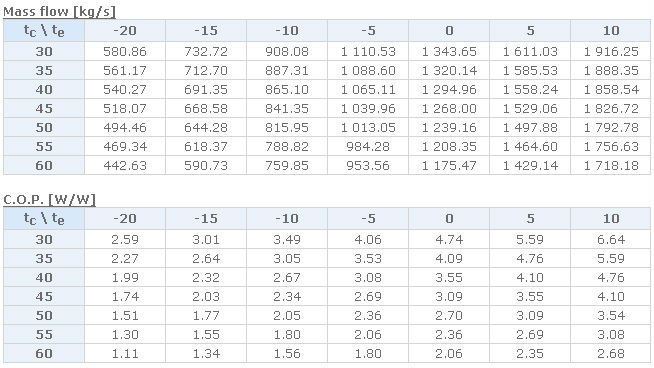
Task: Click the C.O.P. [W/W] heading
Action: tap(49, 199)
